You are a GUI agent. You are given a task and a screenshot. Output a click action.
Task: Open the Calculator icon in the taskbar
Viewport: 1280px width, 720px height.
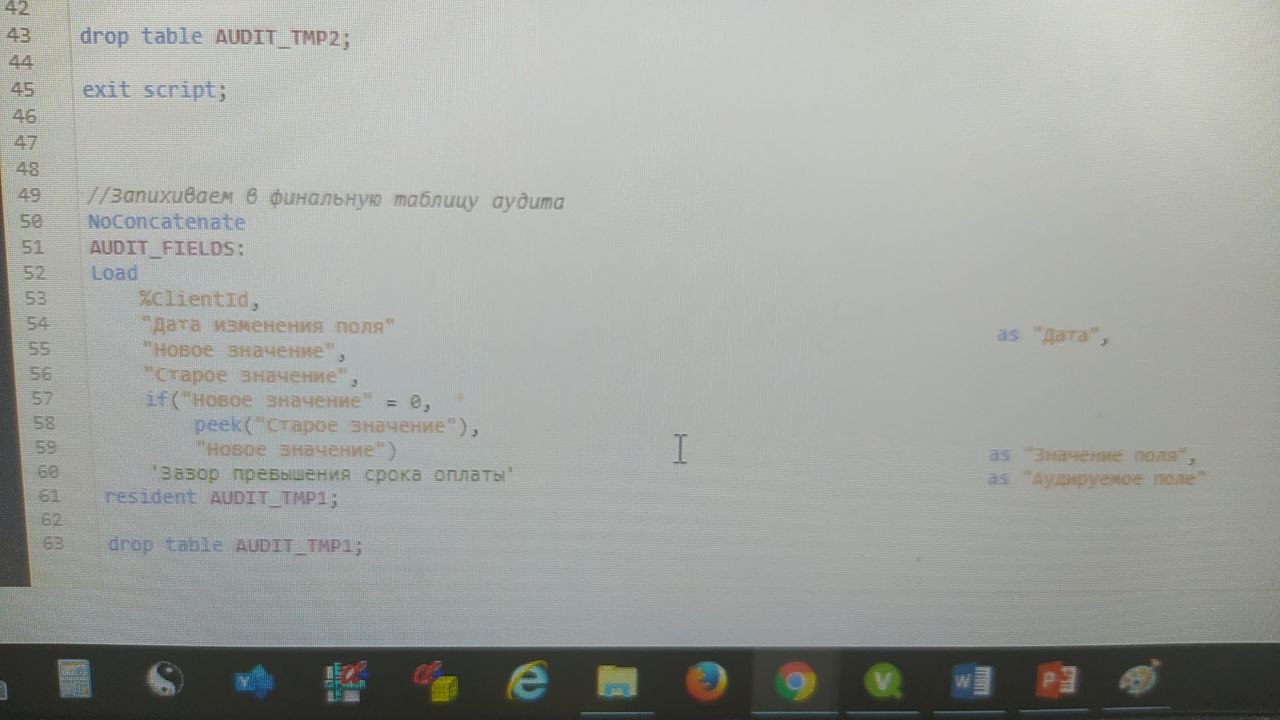pos(75,680)
